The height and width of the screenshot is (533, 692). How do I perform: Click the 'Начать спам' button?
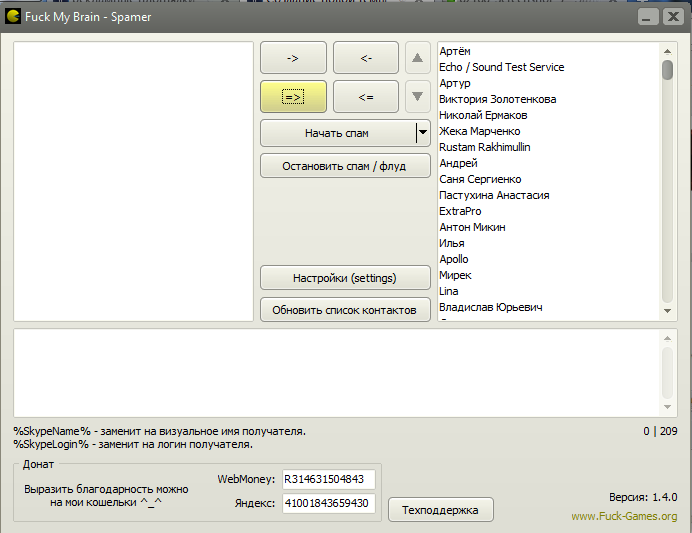coord(338,133)
